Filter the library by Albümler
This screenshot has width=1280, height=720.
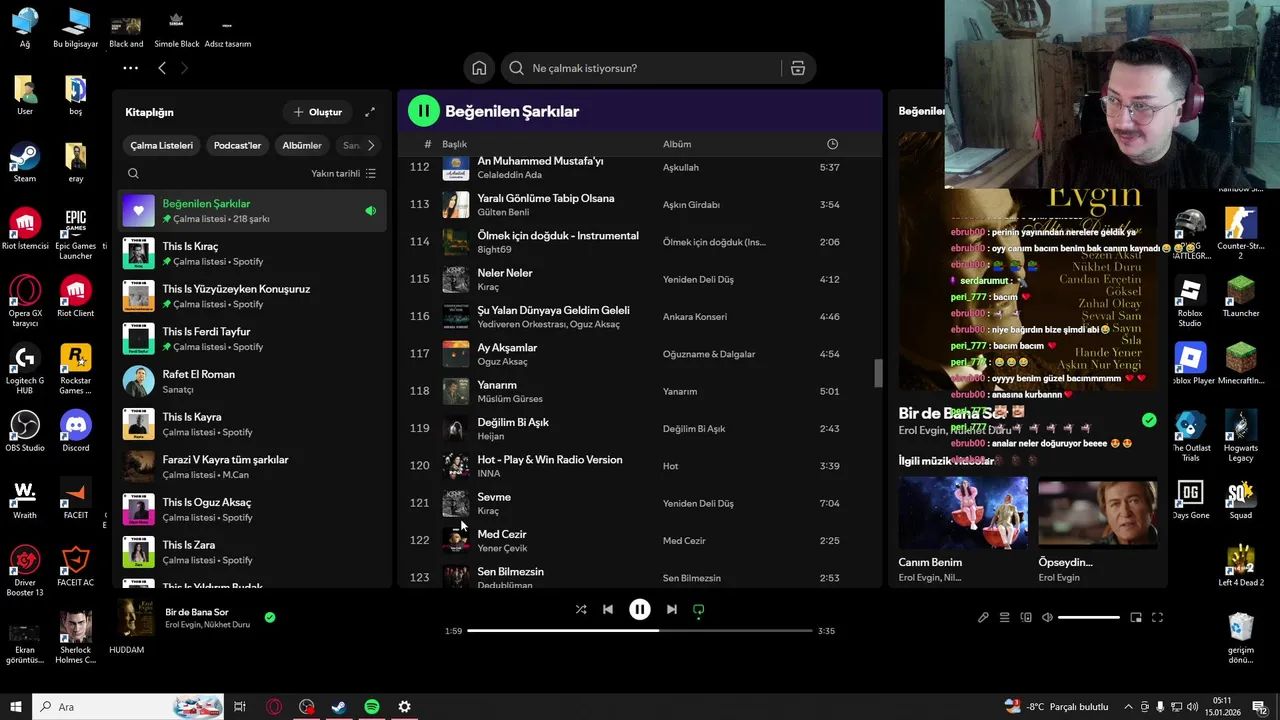click(302, 145)
